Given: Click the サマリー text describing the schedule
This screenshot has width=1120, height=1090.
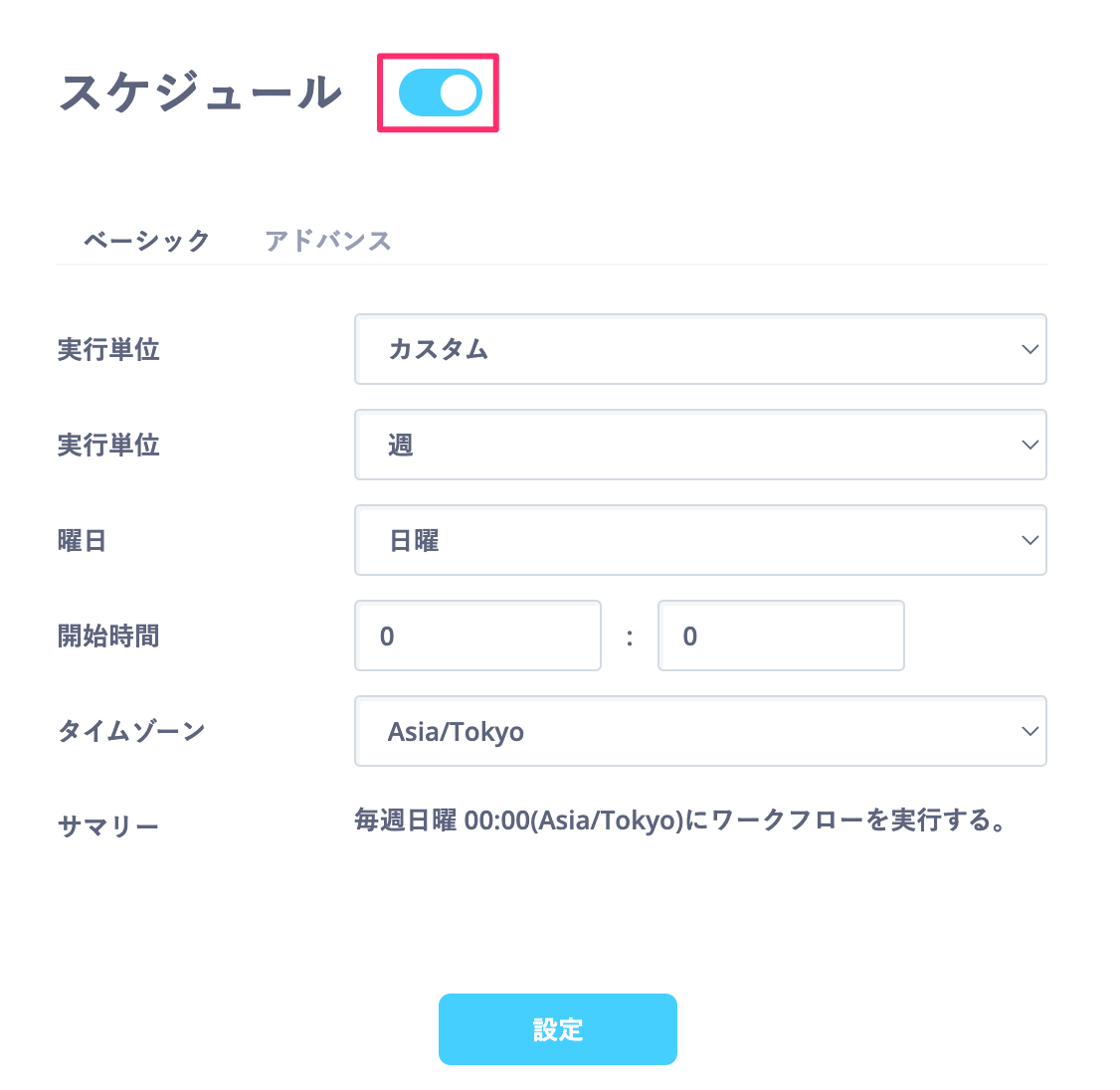Looking at the screenshot, I should click(x=679, y=821).
